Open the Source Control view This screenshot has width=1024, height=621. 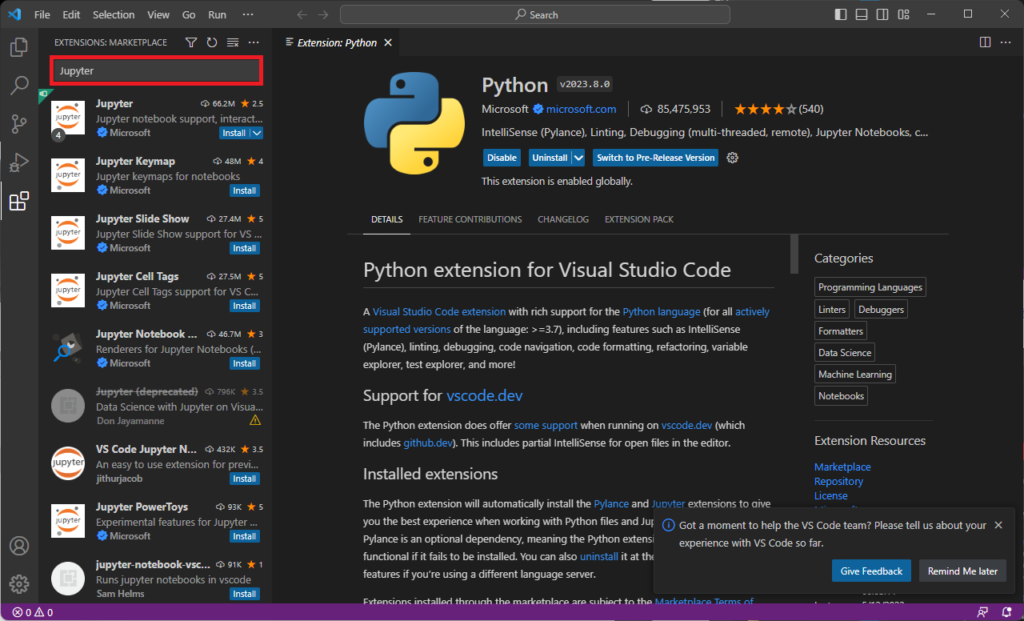tap(19, 123)
